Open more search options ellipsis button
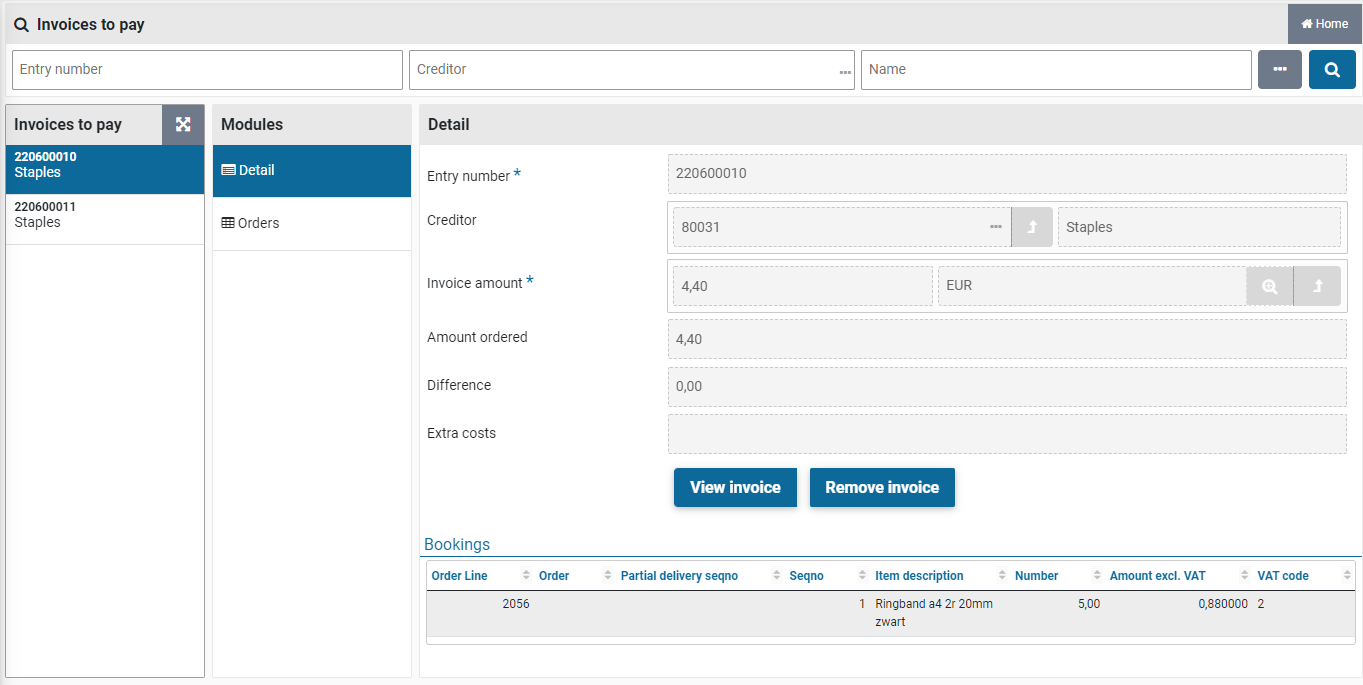Screen dimensions: 1363x685 pyautogui.click(x=1279, y=70)
